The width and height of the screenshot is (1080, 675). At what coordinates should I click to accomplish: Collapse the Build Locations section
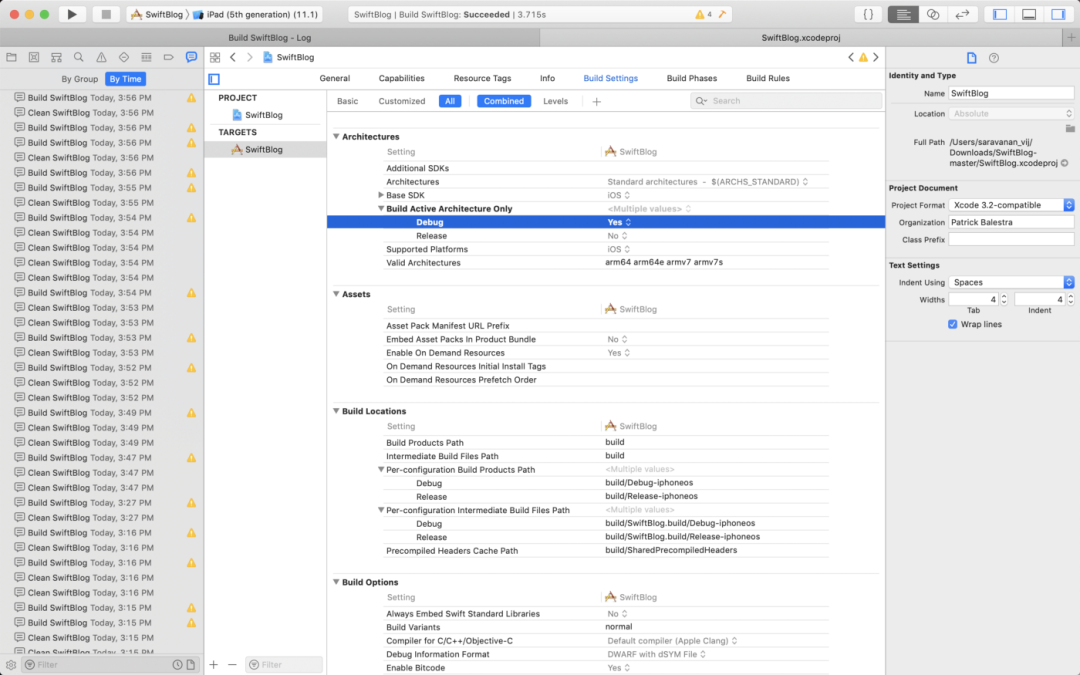coord(336,411)
